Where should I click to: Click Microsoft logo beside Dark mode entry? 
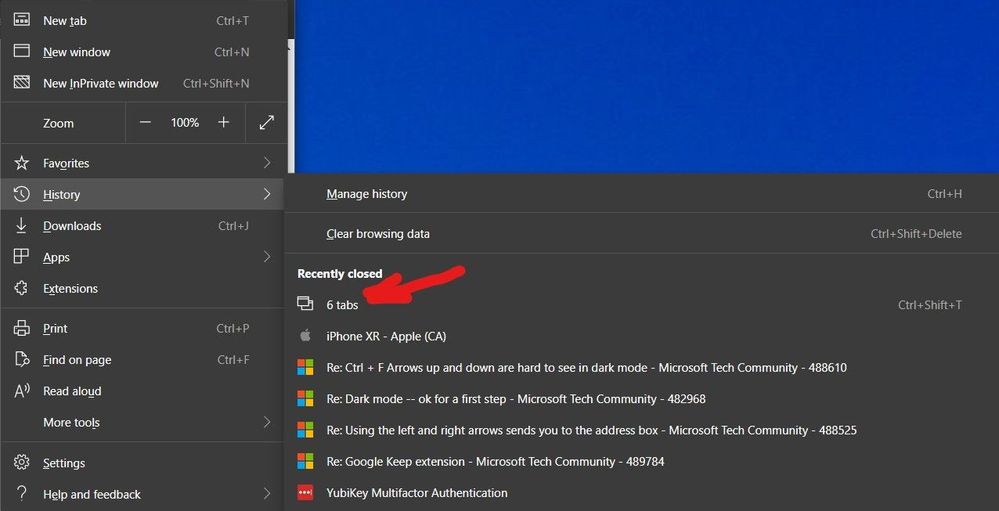tap(305, 399)
